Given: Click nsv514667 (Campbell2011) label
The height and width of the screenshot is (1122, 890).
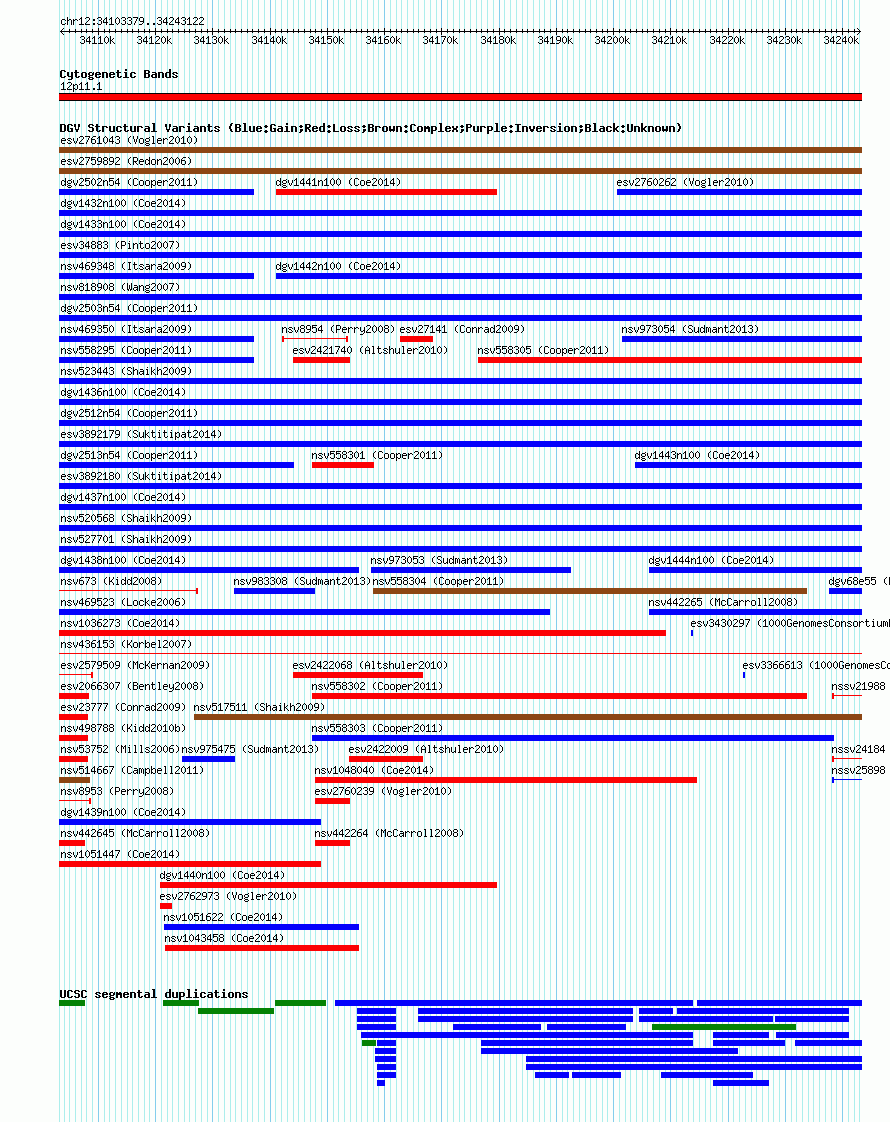Looking at the screenshot, I should click(132, 771).
